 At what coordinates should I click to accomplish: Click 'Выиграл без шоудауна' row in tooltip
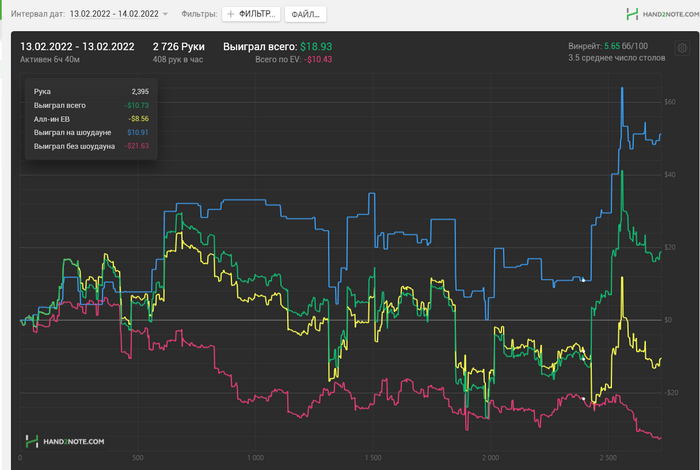[91, 146]
